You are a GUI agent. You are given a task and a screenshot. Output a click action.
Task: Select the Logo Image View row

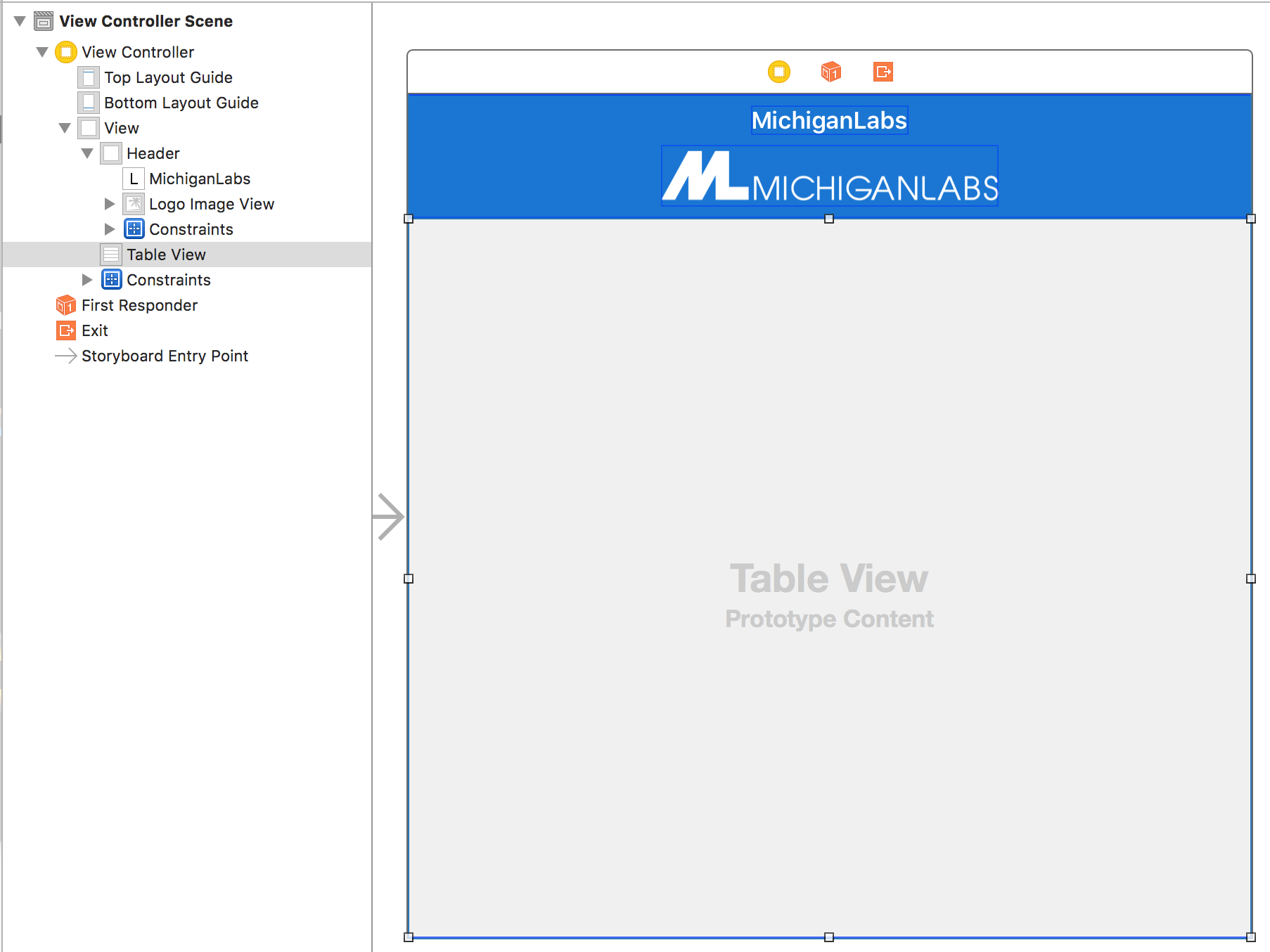click(187, 204)
